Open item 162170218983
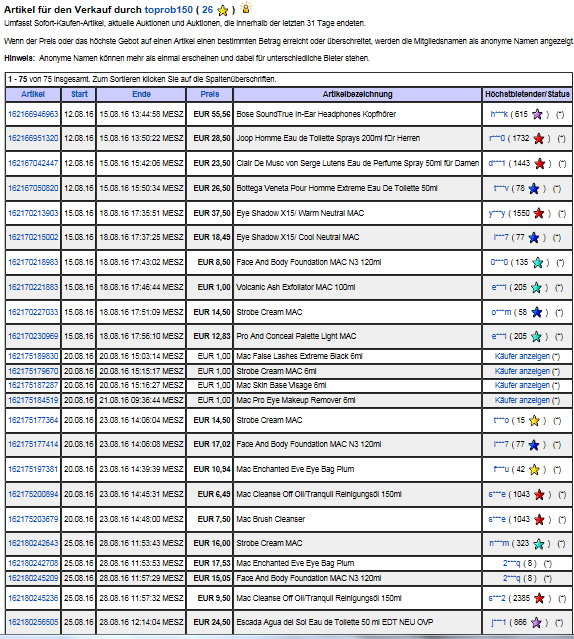Screen dimensions: 574x639 [x=33, y=262]
